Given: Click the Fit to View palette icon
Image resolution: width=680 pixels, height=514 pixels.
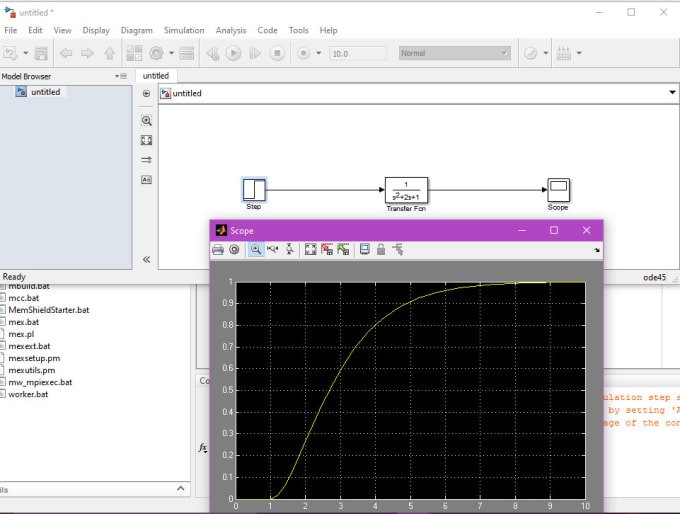Looking at the screenshot, I should pos(147,140).
